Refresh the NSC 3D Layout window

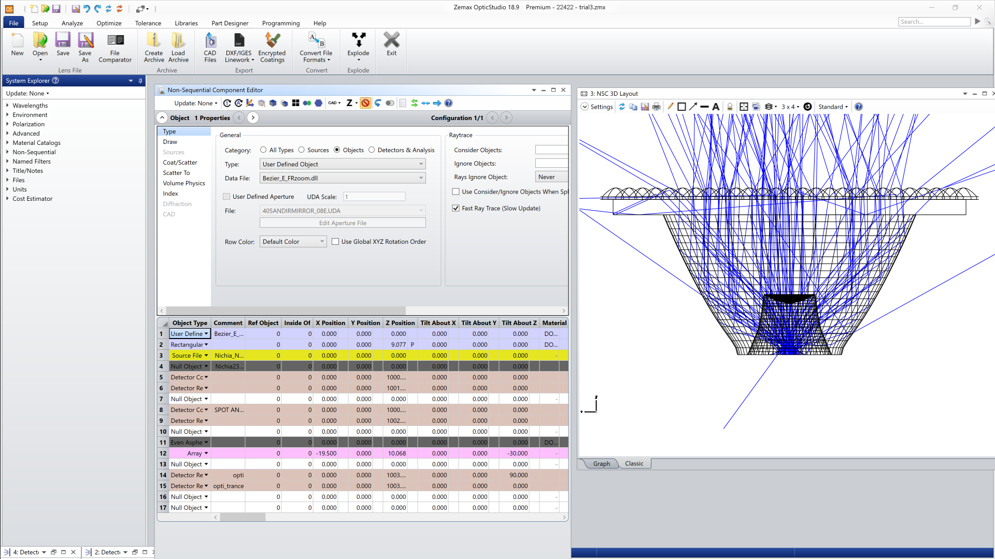tap(622, 107)
